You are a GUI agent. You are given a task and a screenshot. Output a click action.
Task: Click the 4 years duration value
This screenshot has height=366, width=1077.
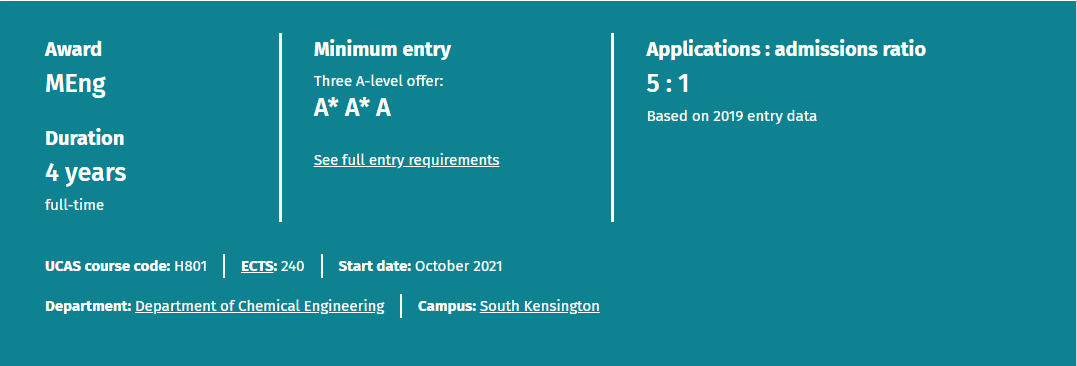coord(85,172)
